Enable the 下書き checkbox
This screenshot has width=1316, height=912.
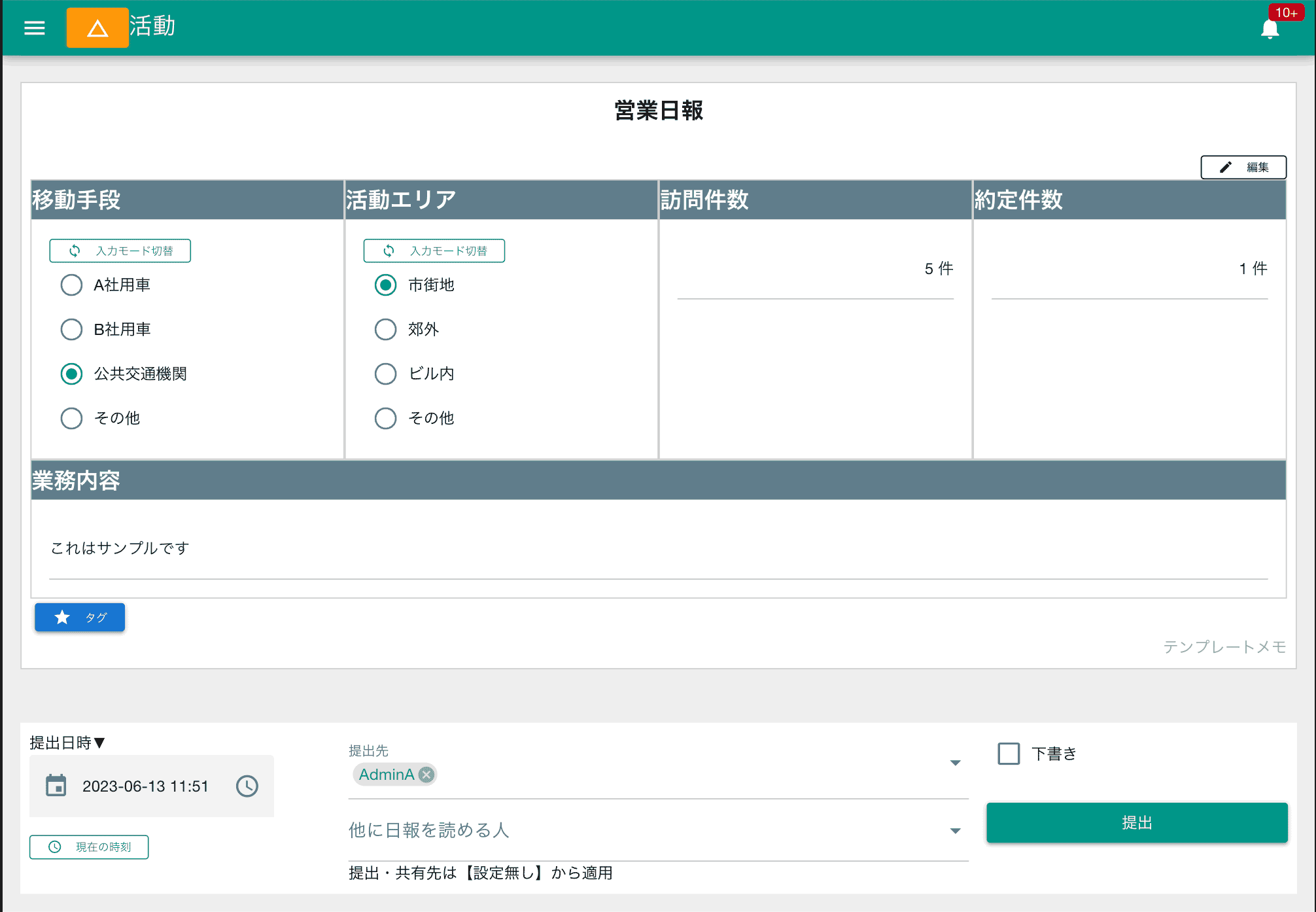click(1007, 754)
